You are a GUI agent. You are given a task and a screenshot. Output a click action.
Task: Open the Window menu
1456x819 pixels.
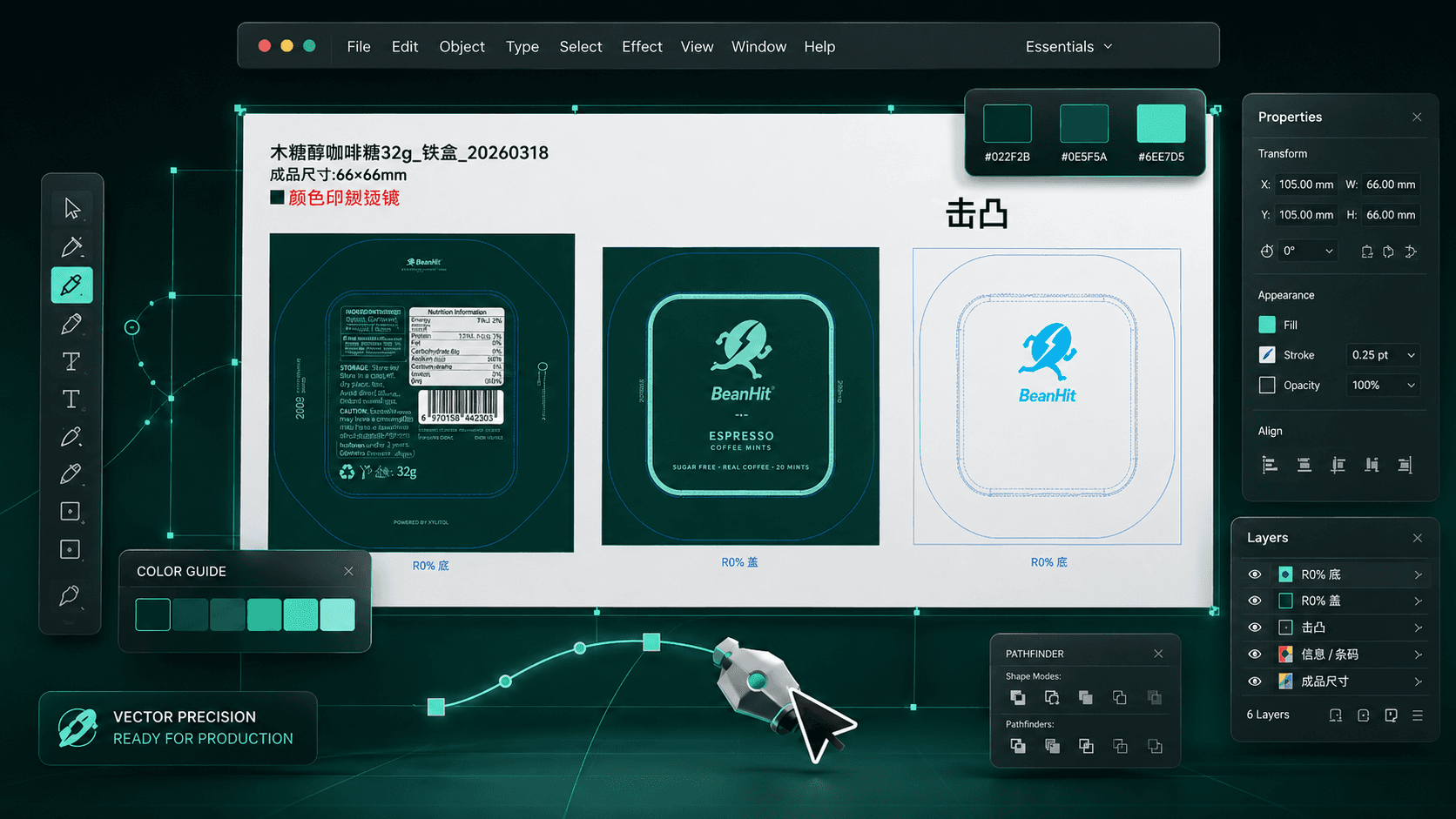[758, 46]
